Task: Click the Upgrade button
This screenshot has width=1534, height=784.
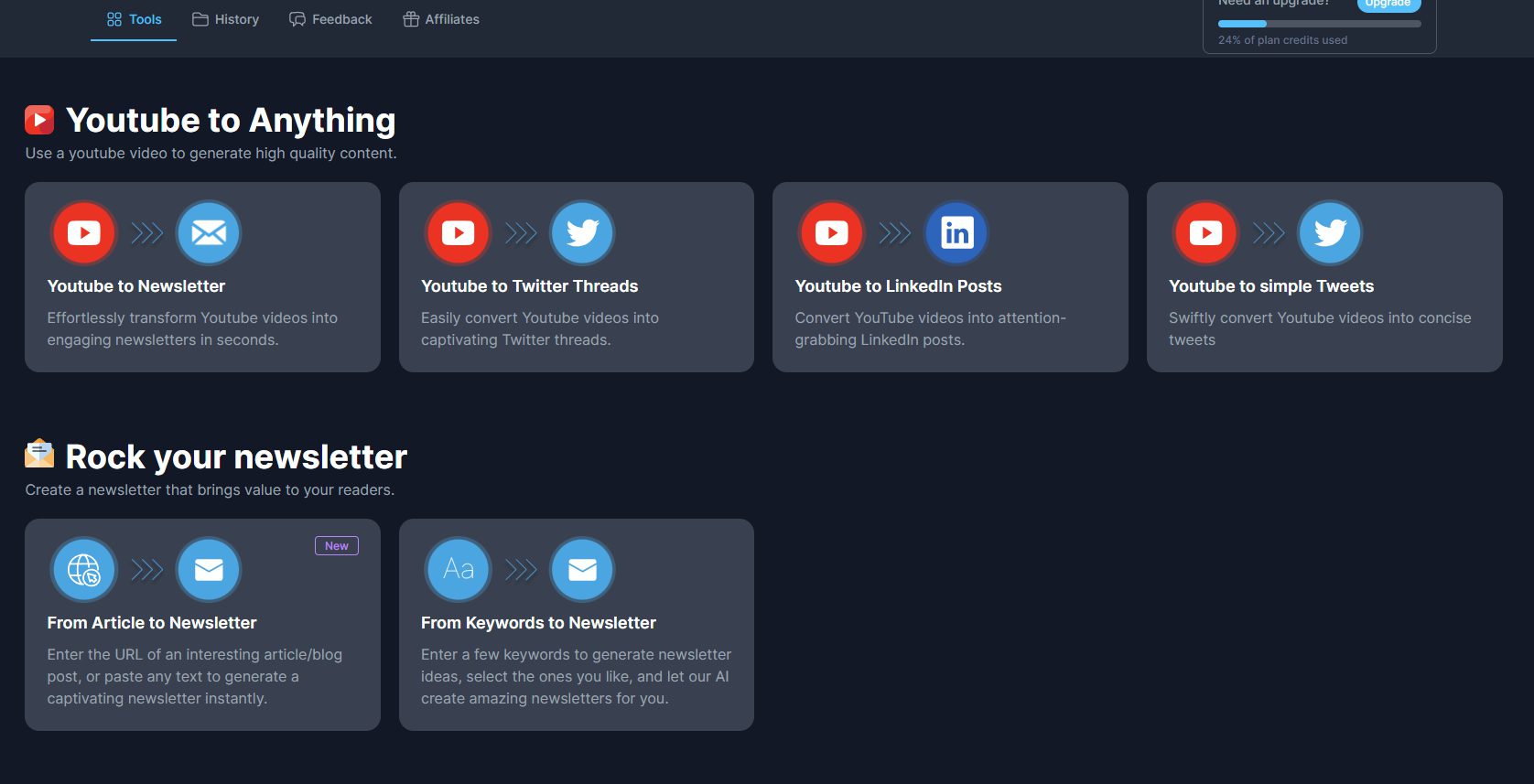Action: [x=1388, y=5]
